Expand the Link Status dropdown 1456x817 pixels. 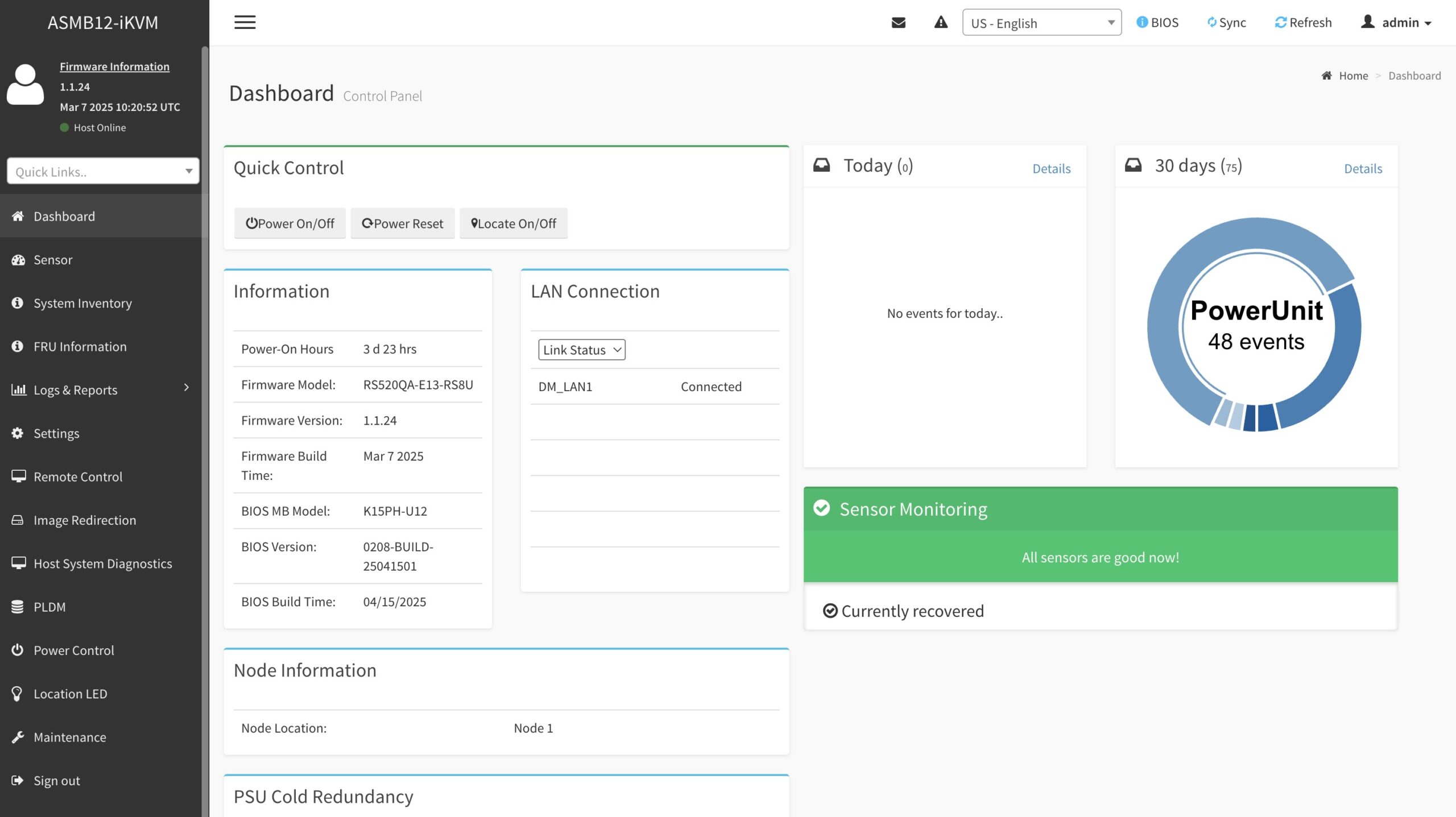pyautogui.click(x=581, y=350)
